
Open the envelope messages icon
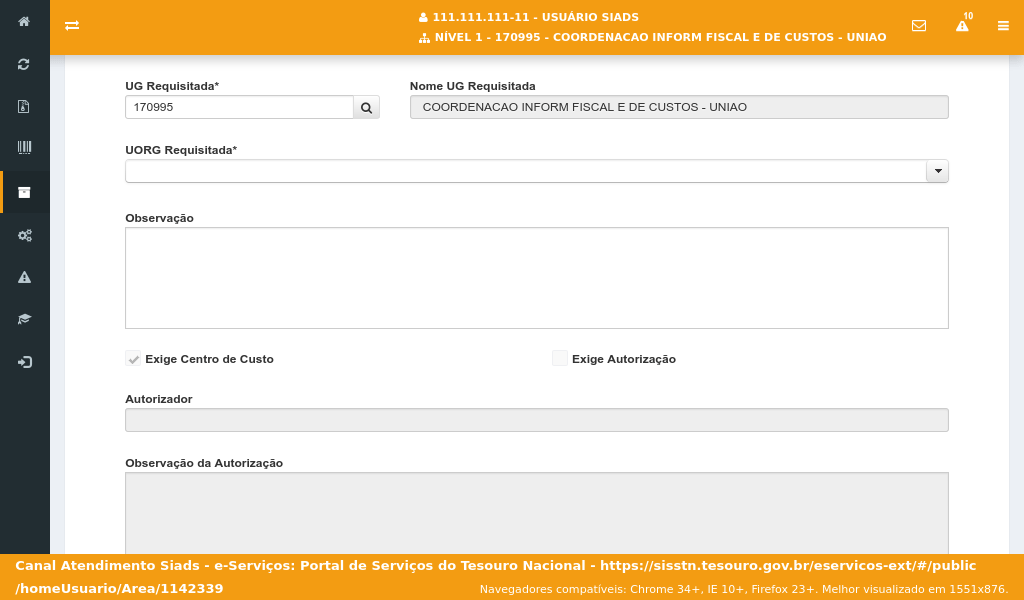click(919, 25)
